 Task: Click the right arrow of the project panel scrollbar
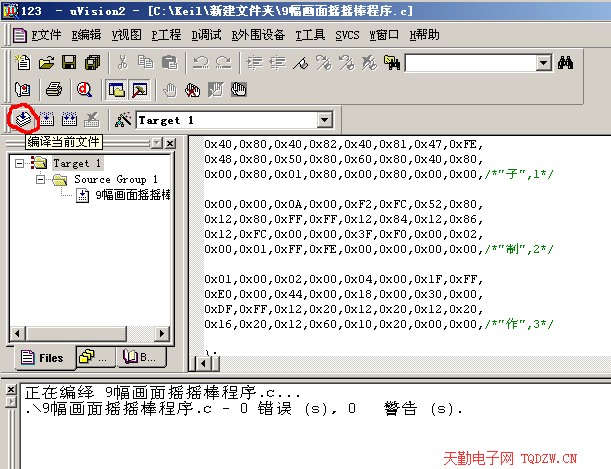(x=162, y=334)
